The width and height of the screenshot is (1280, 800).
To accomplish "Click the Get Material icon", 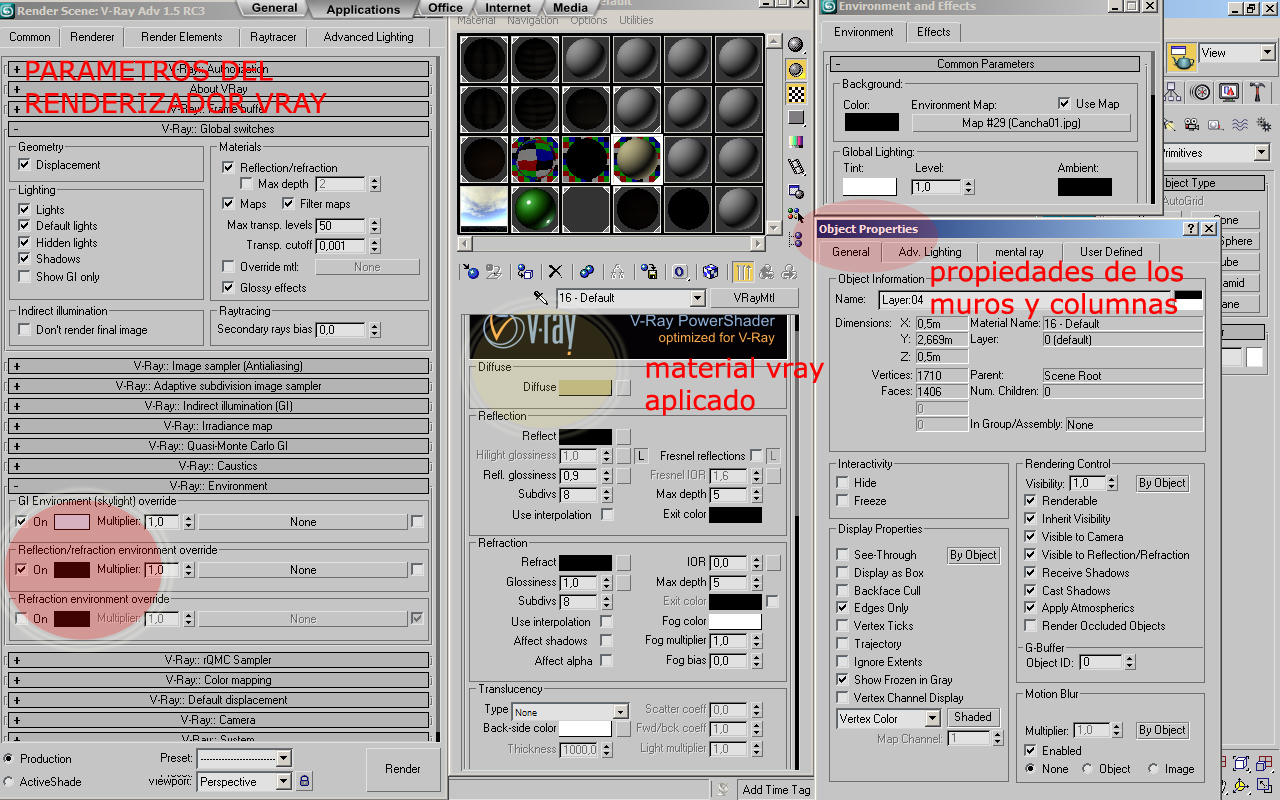I will (471, 271).
